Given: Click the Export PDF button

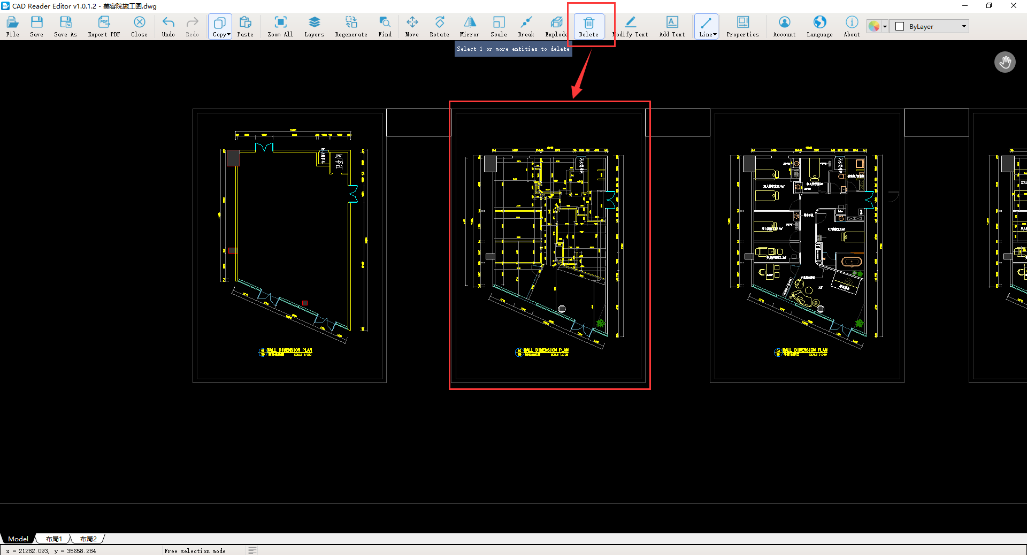Looking at the screenshot, I should 103,24.
